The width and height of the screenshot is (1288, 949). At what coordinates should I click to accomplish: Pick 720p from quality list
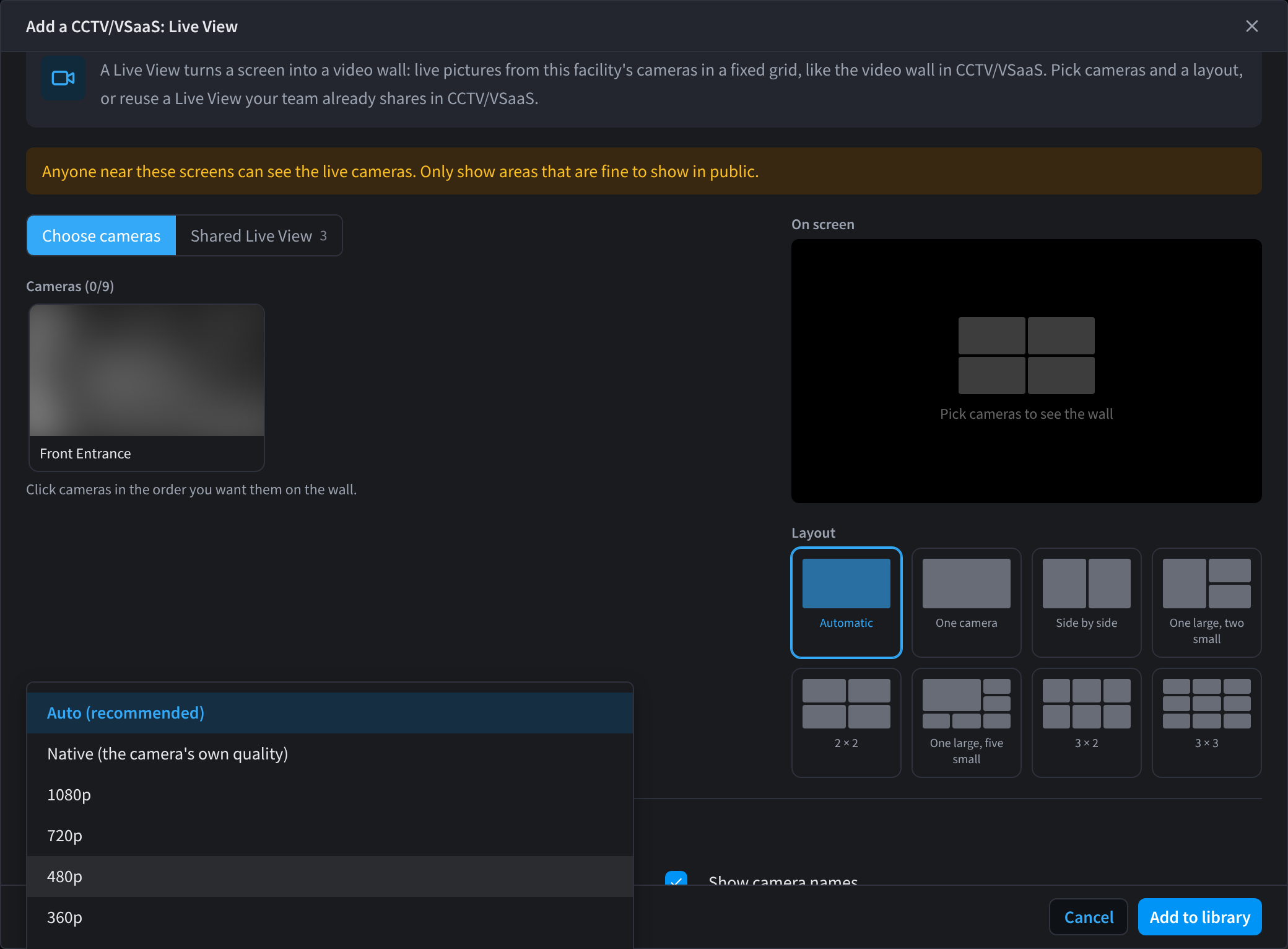click(330, 836)
